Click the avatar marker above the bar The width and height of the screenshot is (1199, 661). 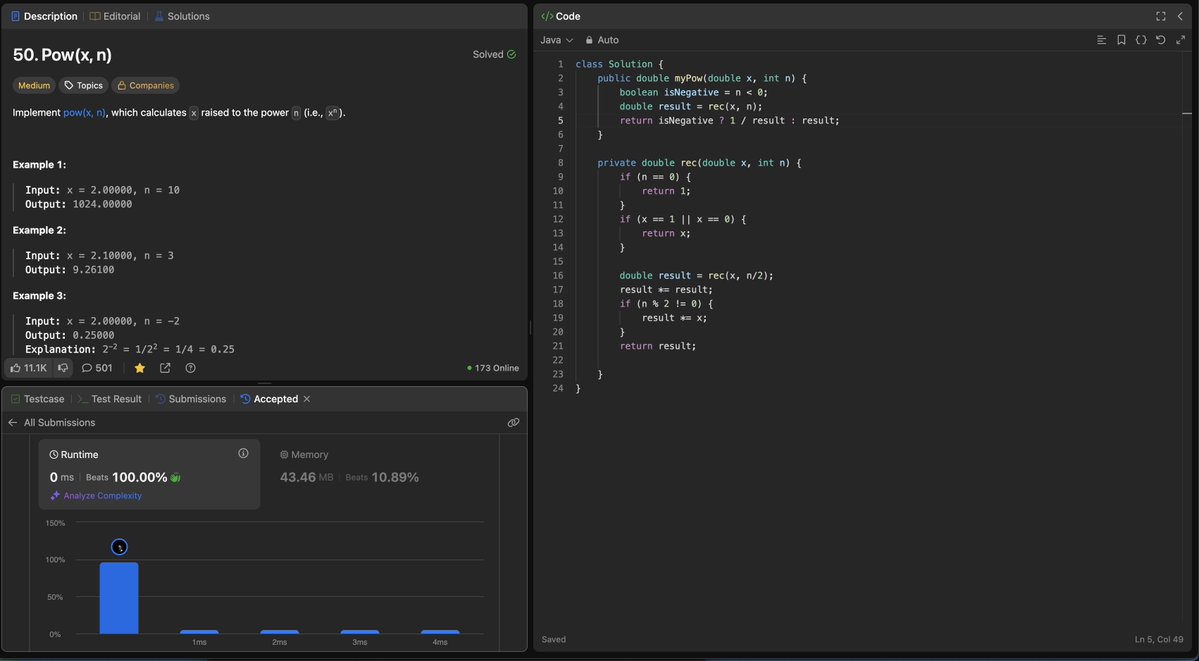click(119, 547)
